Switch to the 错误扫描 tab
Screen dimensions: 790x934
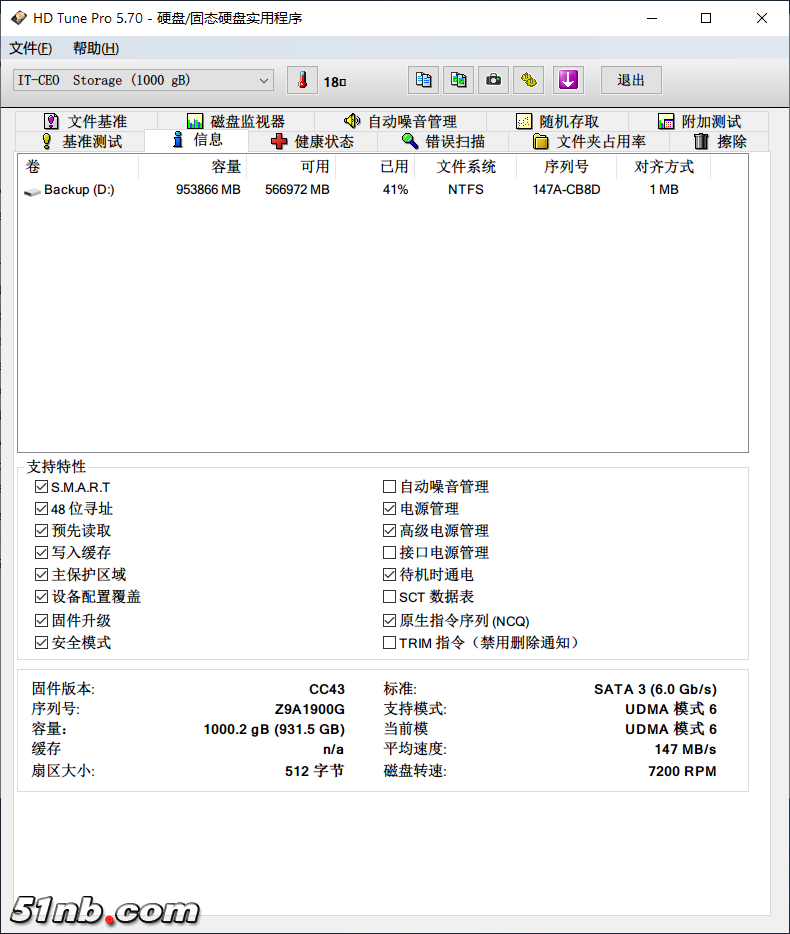[443, 142]
